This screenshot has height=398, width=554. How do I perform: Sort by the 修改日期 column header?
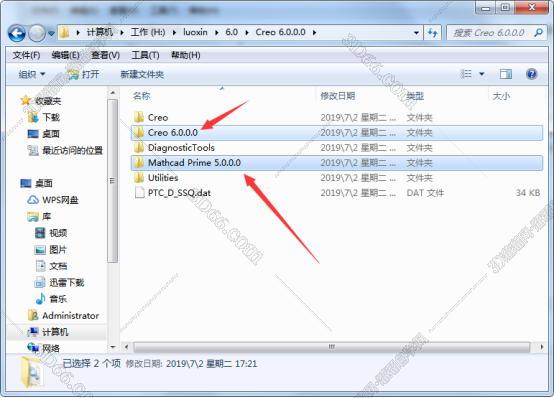pyautogui.click(x=338, y=96)
